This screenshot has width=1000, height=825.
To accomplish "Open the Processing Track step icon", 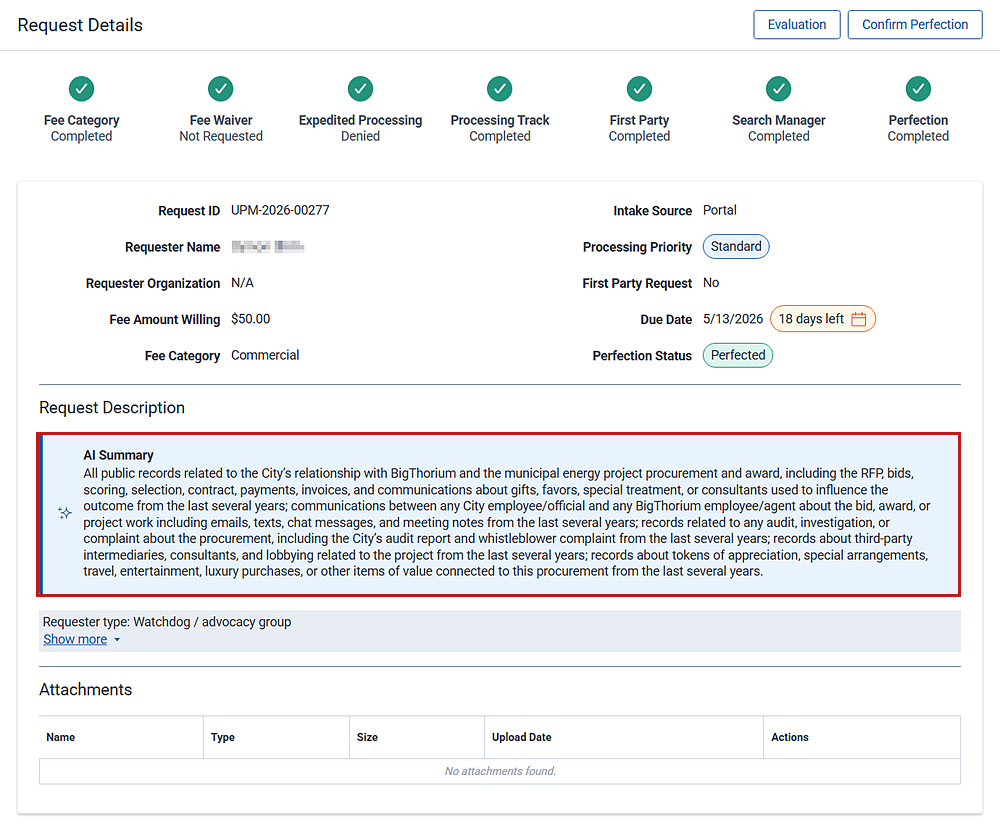I will point(499,89).
